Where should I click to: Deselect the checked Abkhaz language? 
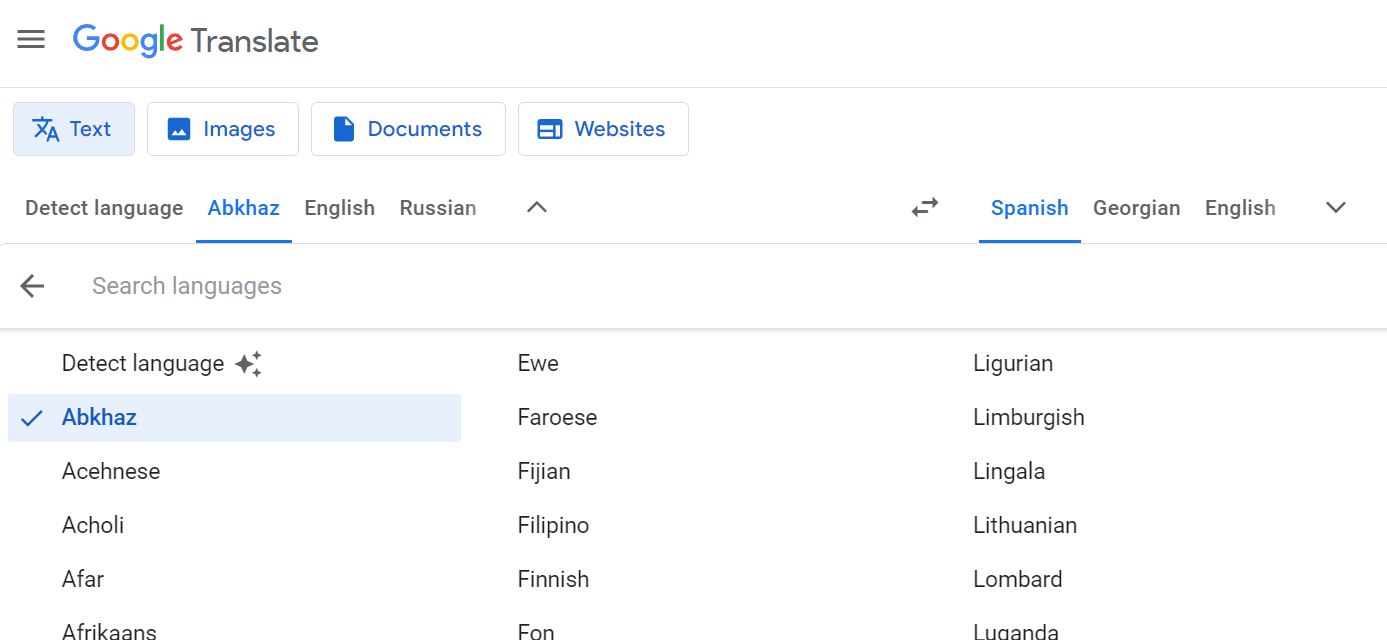point(99,417)
